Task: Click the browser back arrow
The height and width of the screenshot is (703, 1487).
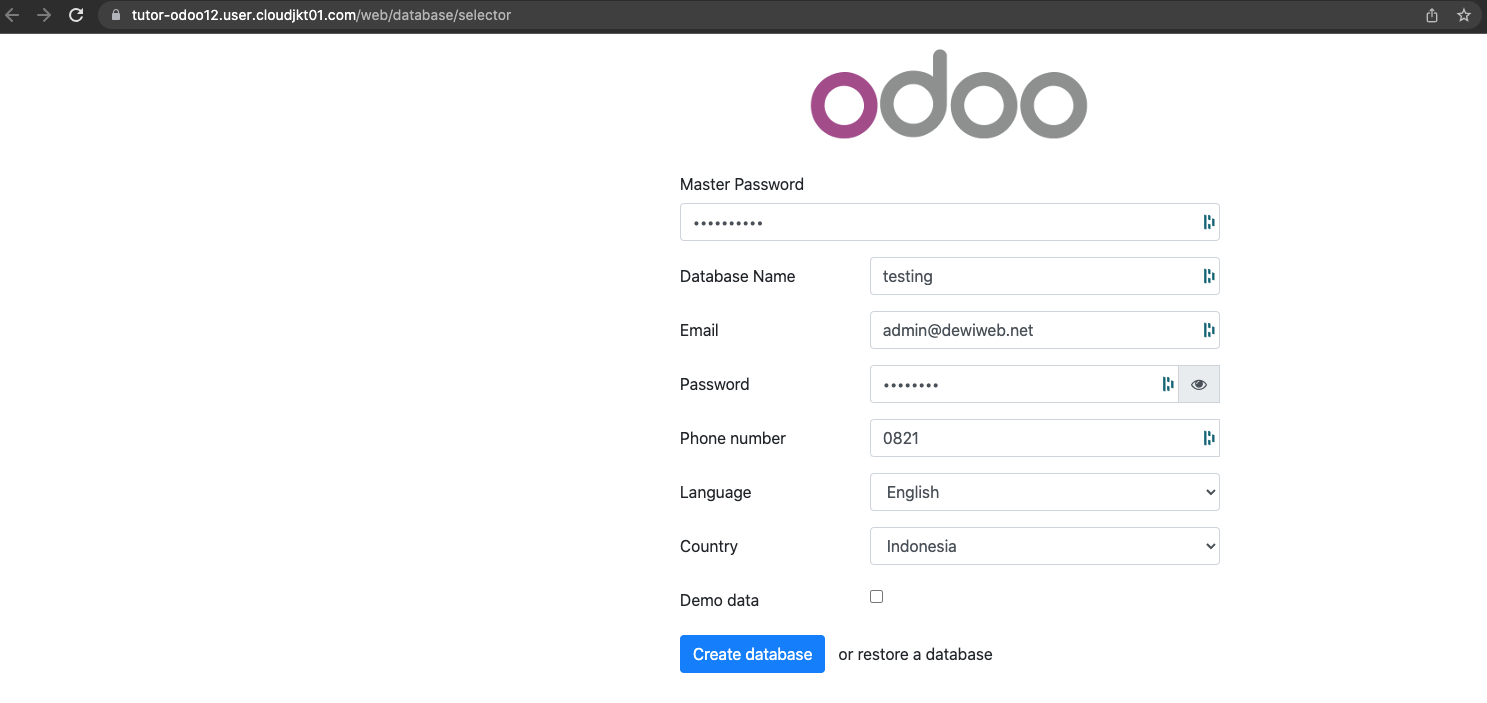Action: pyautogui.click(x=13, y=15)
